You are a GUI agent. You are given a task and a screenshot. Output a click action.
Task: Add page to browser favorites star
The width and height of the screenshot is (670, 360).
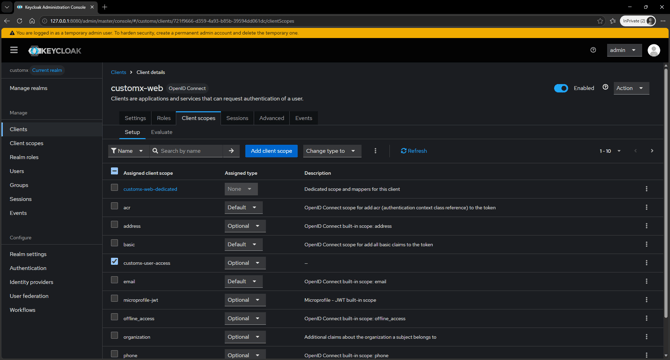pyautogui.click(x=600, y=21)
